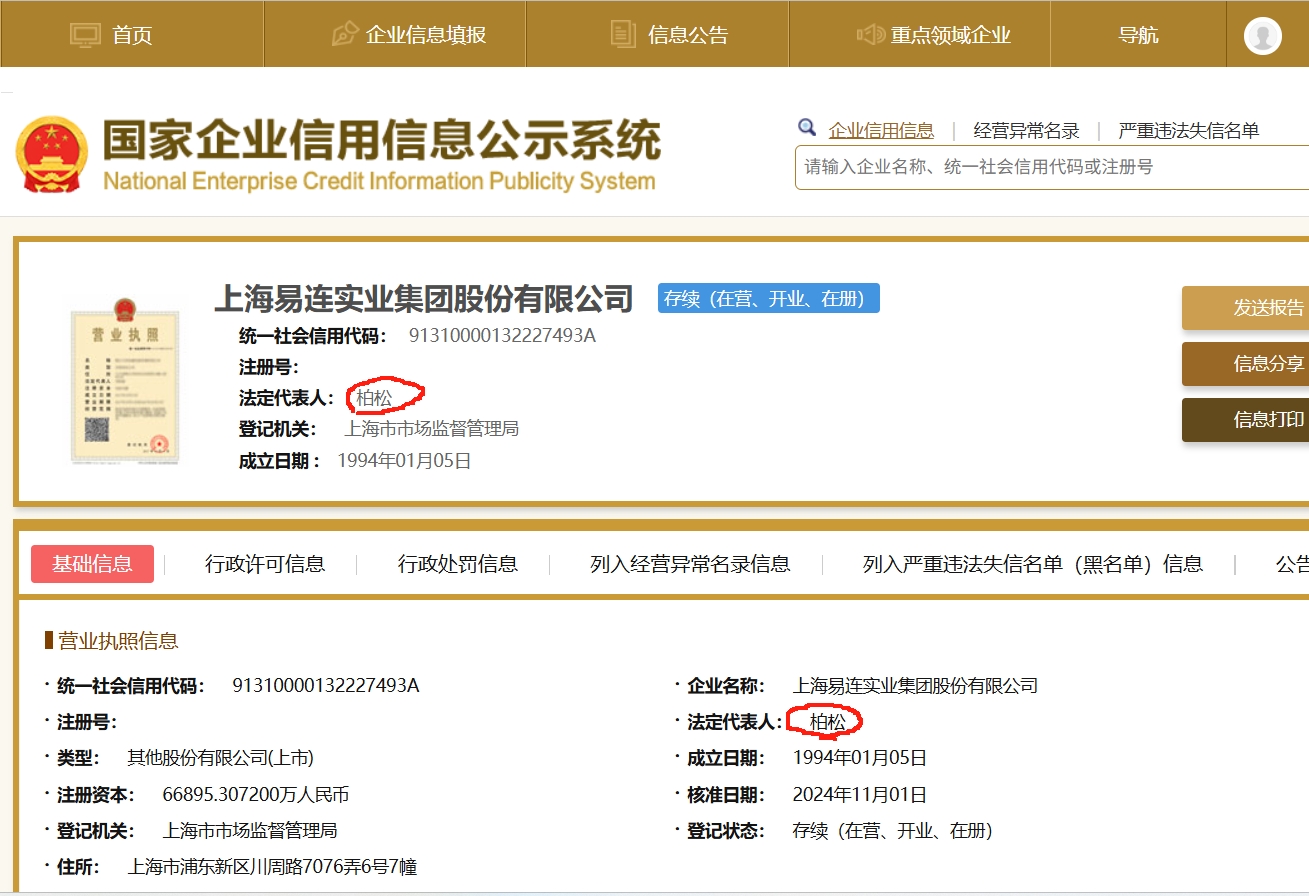Click the 核准日期 value 2024年11月01日
The width and height of the screenshot is (1309, 896).
[x=860, y=795]
